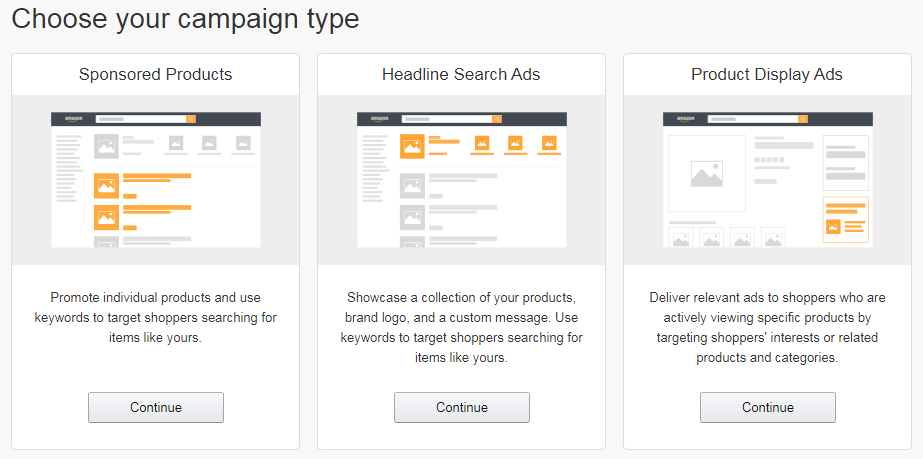Click large gray product image placeholder
This screenshot has width=923, height=459.
707,174
